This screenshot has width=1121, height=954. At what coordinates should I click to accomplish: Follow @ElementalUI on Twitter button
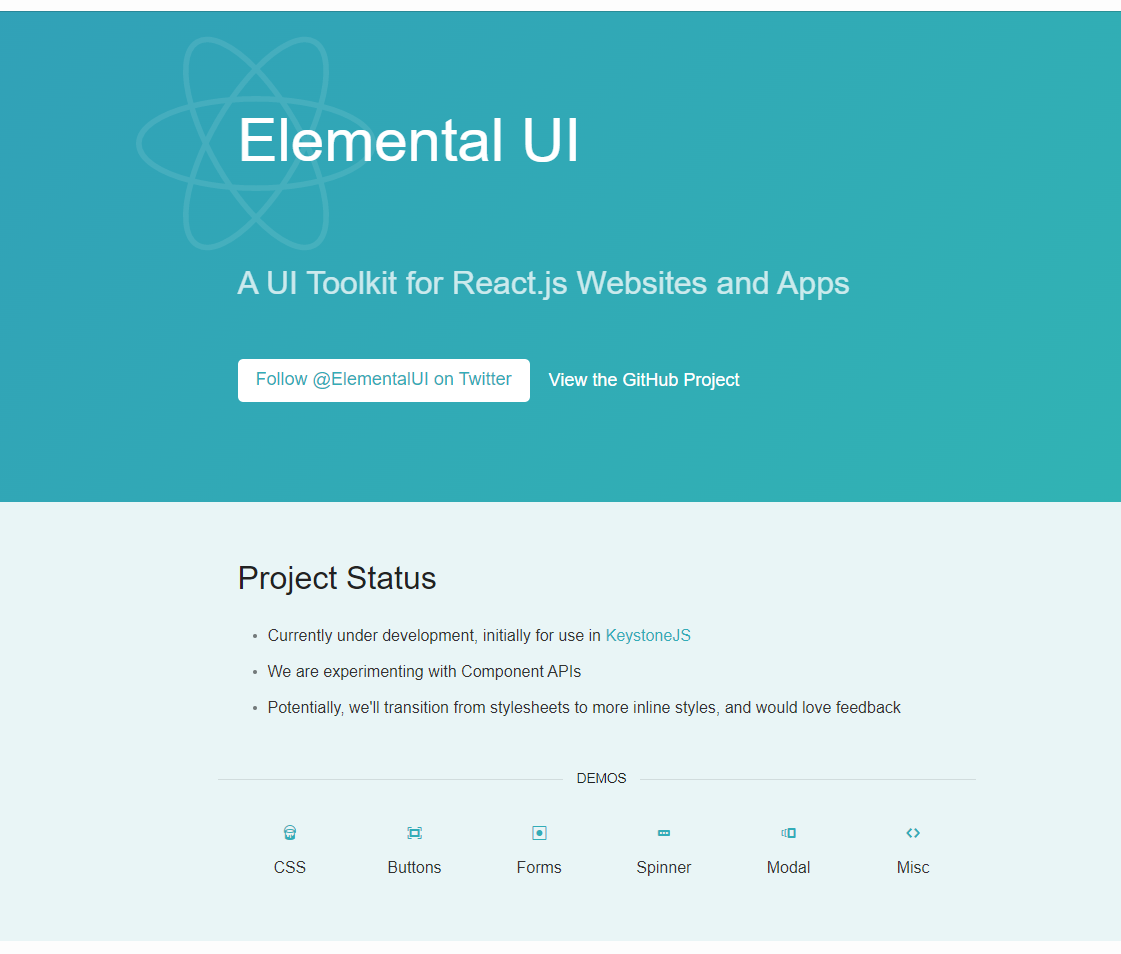coord(384,380)
